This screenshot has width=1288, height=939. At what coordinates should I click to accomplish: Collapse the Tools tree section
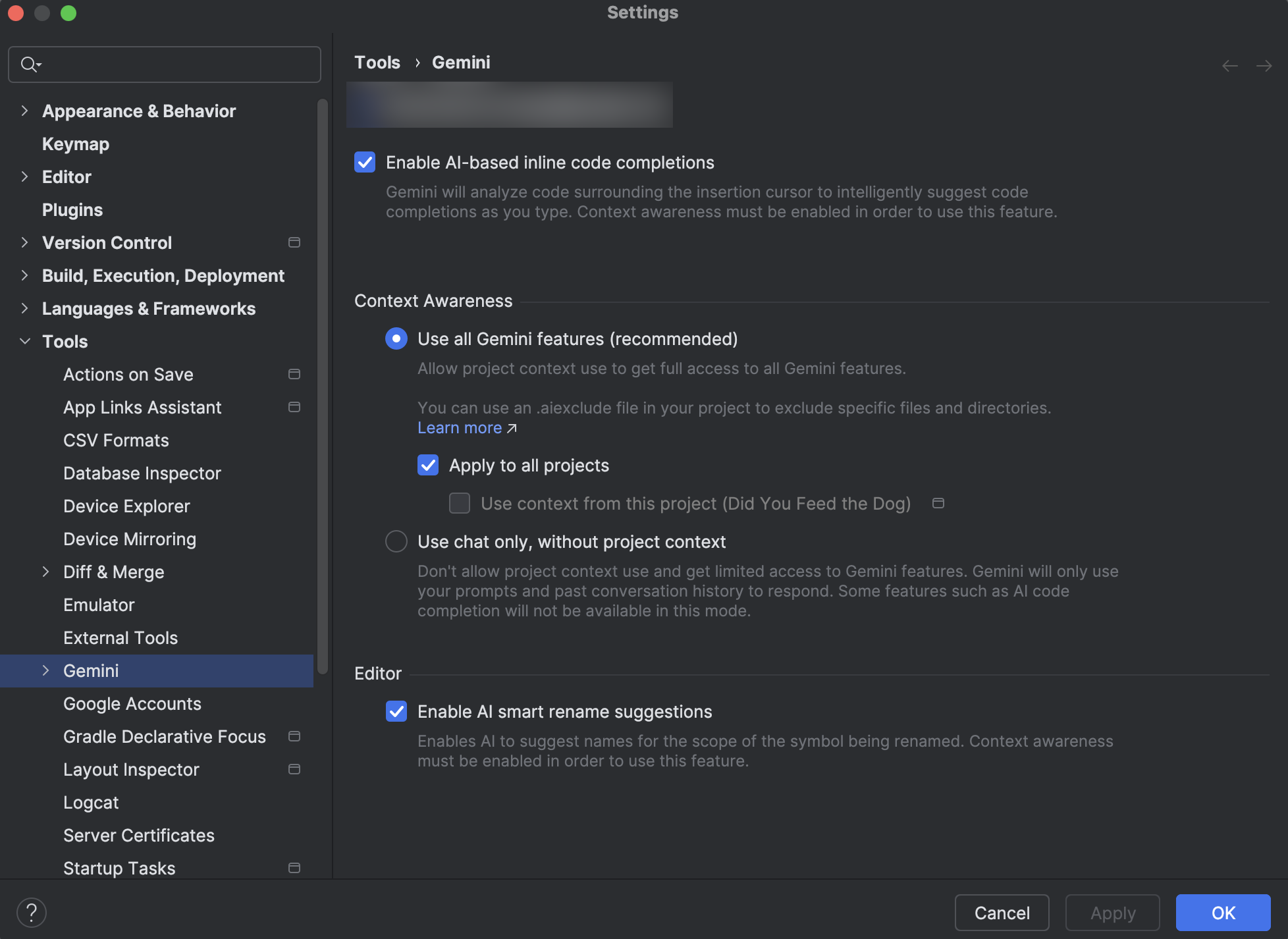pos(24,342)
